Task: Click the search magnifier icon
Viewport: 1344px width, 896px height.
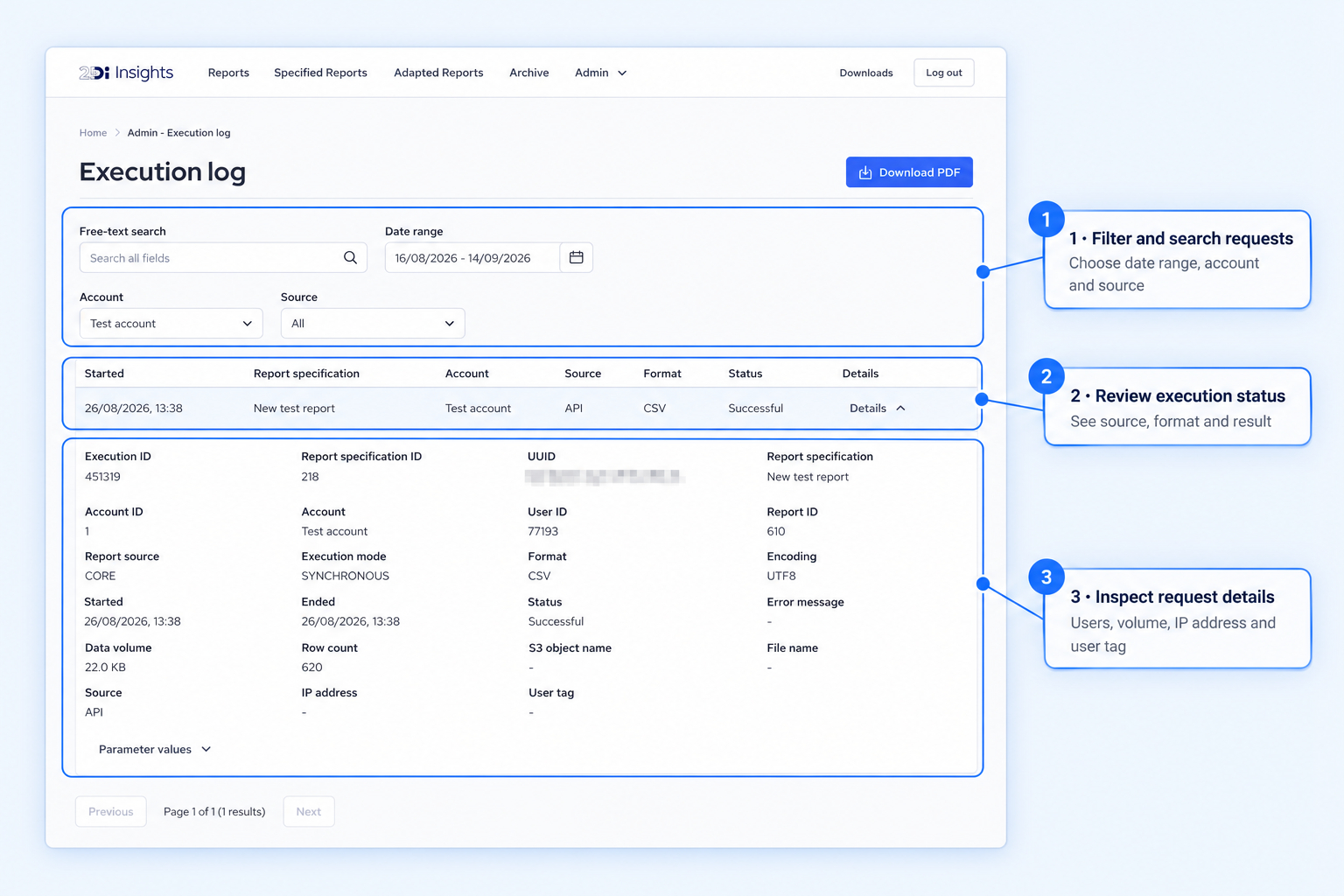Action: (x=350, y=257)
